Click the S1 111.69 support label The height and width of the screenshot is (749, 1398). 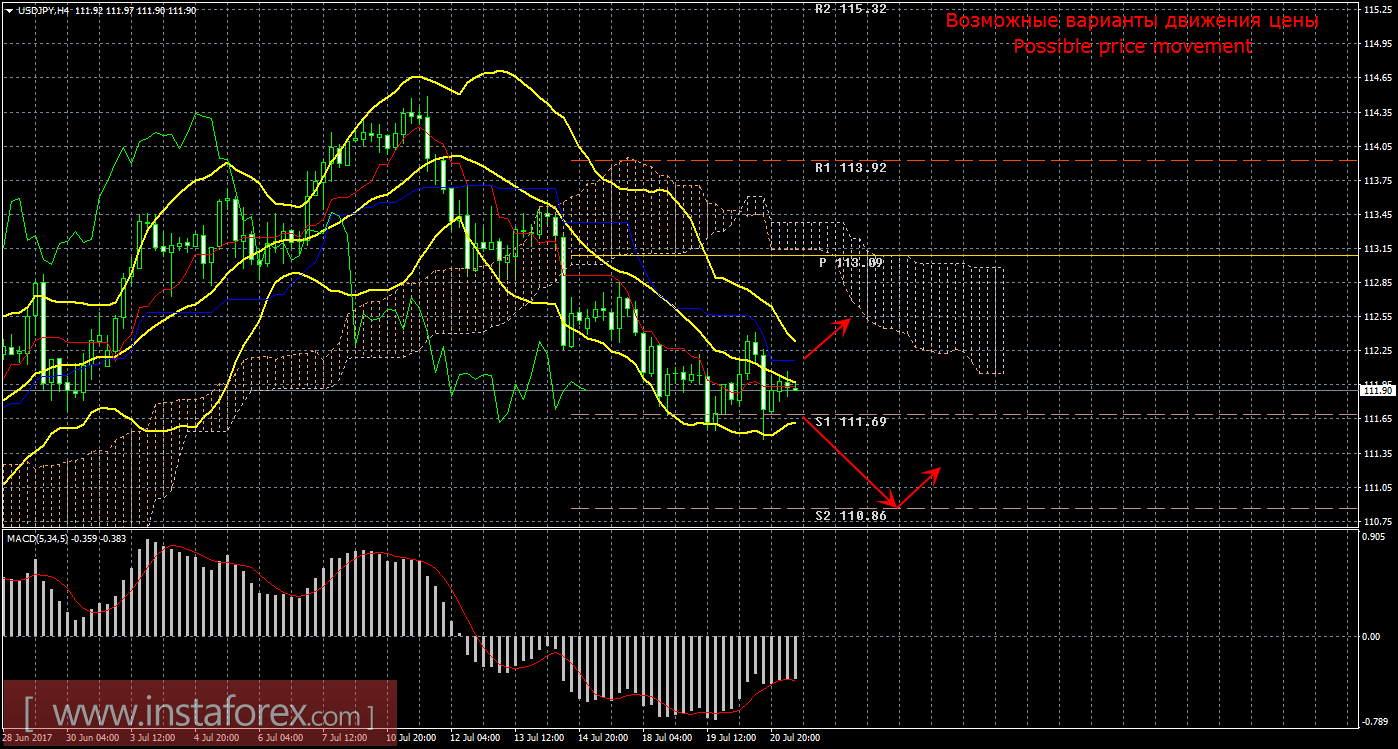point(850,422)
